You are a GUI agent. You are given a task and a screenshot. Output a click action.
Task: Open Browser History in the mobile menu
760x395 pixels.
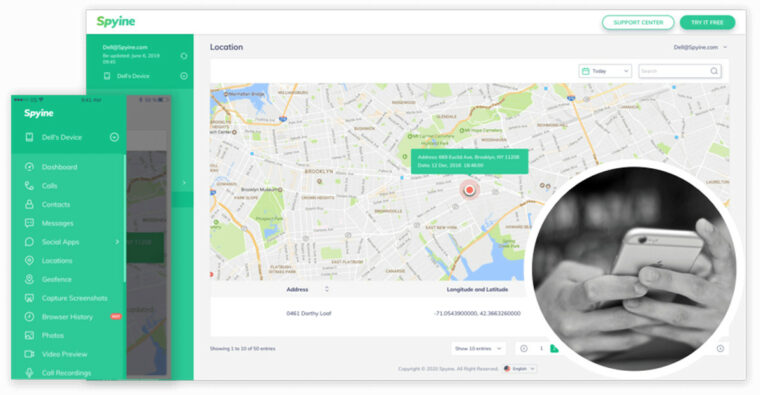point(67,317)
